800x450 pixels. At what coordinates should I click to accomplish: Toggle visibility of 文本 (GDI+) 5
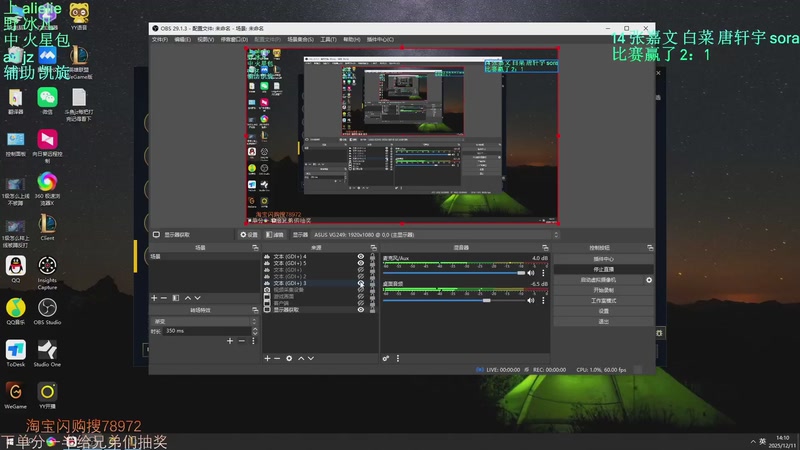tap(361, 263)
